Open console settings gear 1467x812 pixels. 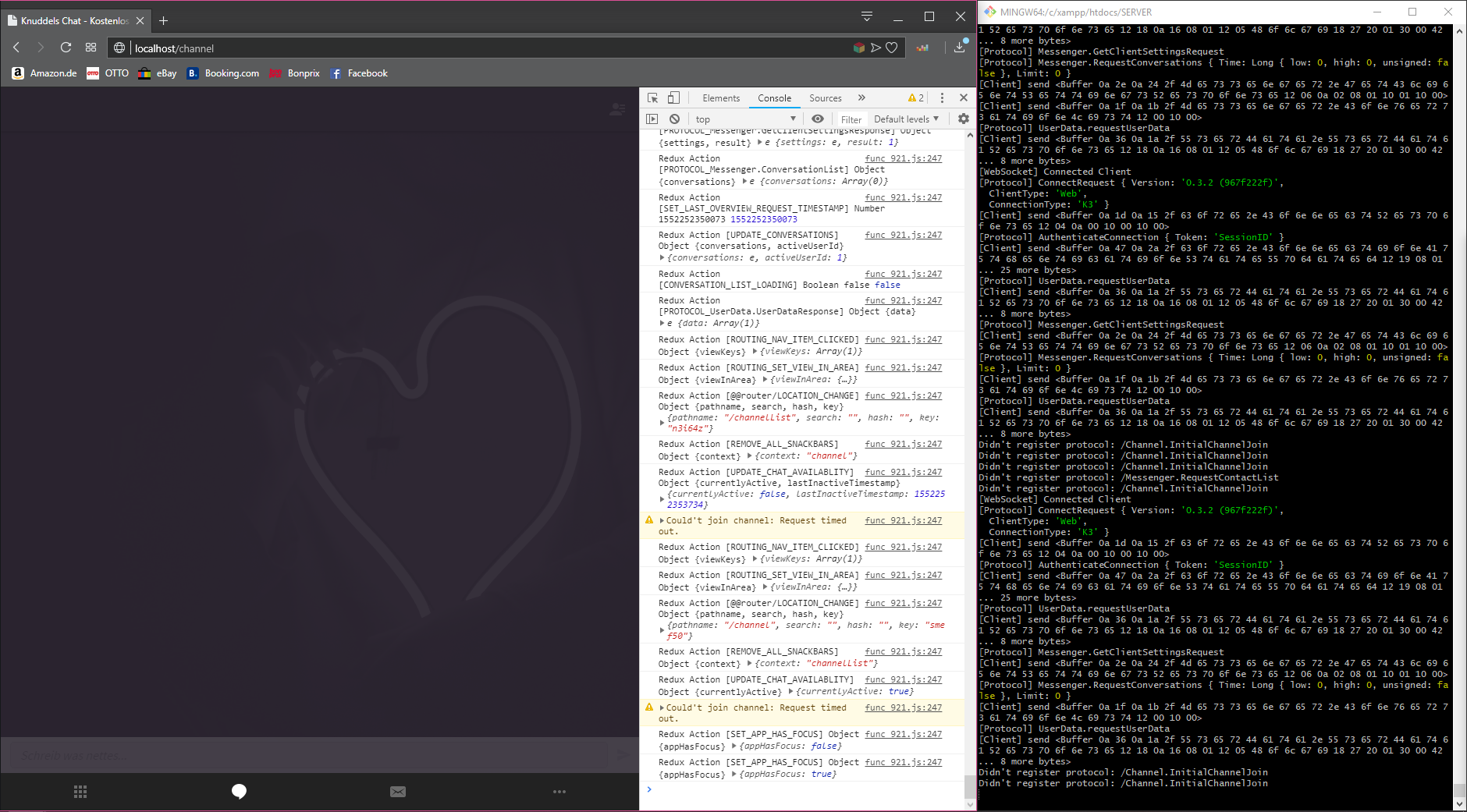[x=964, y=119]
